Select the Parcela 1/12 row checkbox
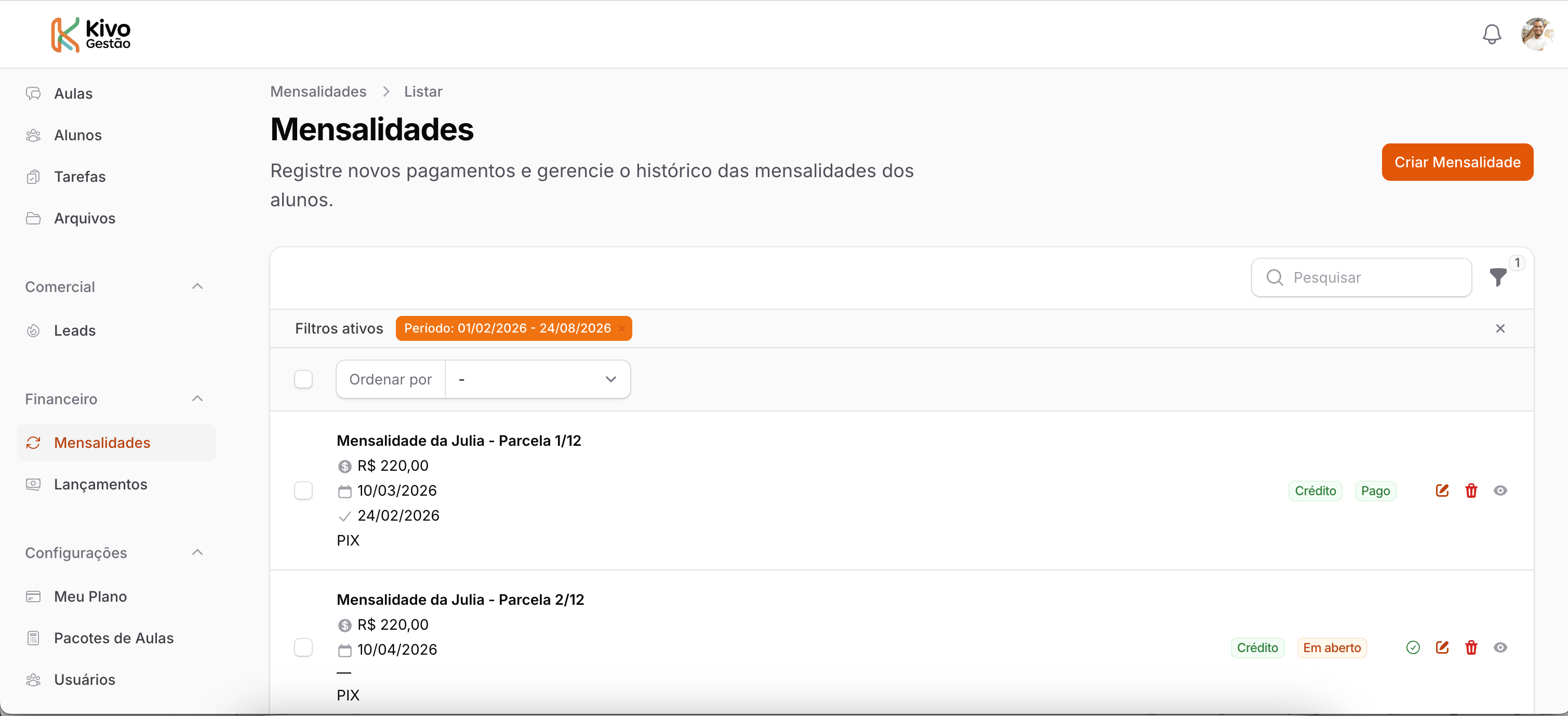The image size is (1568, 716). coord(303,490)
